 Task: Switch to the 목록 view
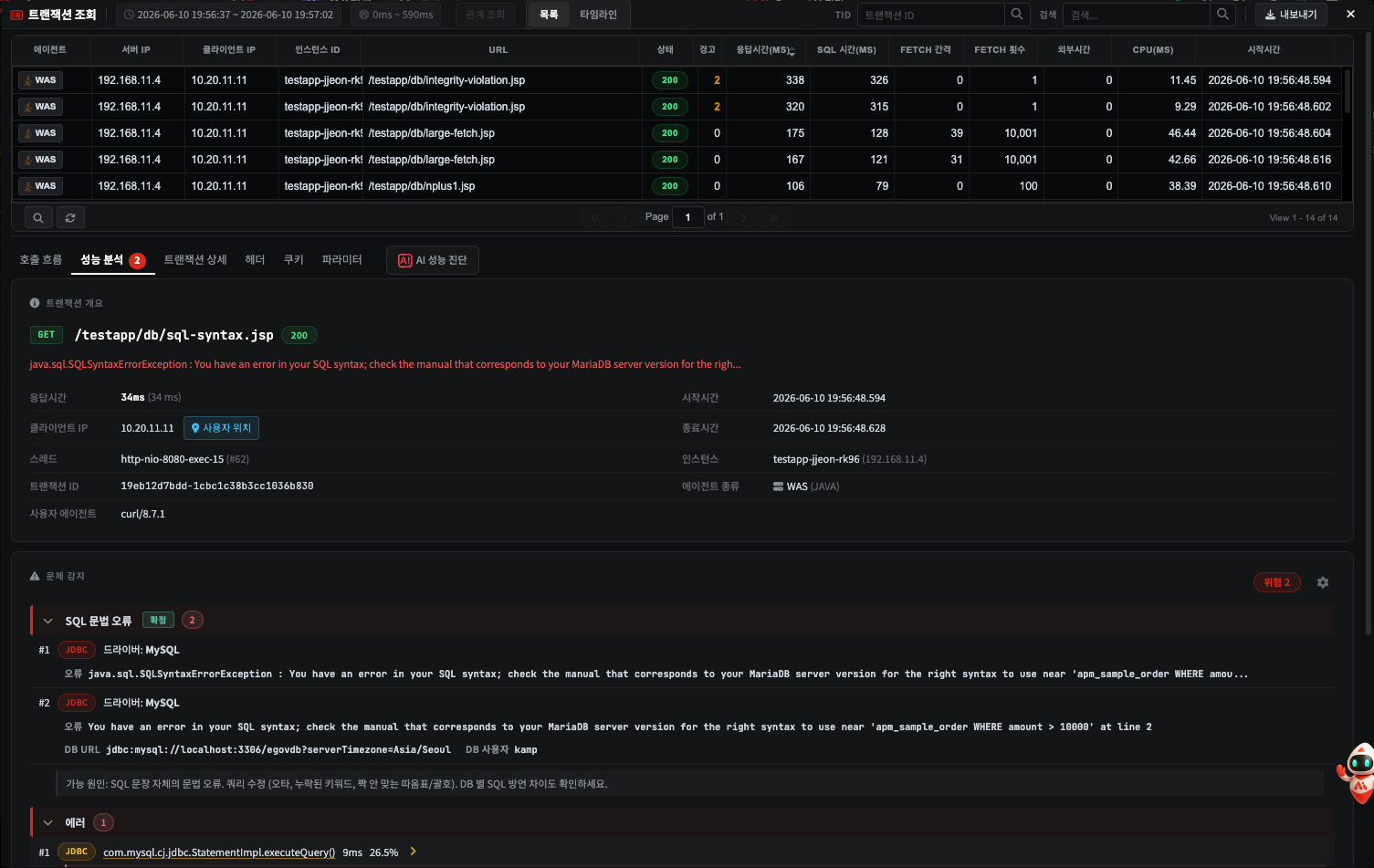click(549, 15)
